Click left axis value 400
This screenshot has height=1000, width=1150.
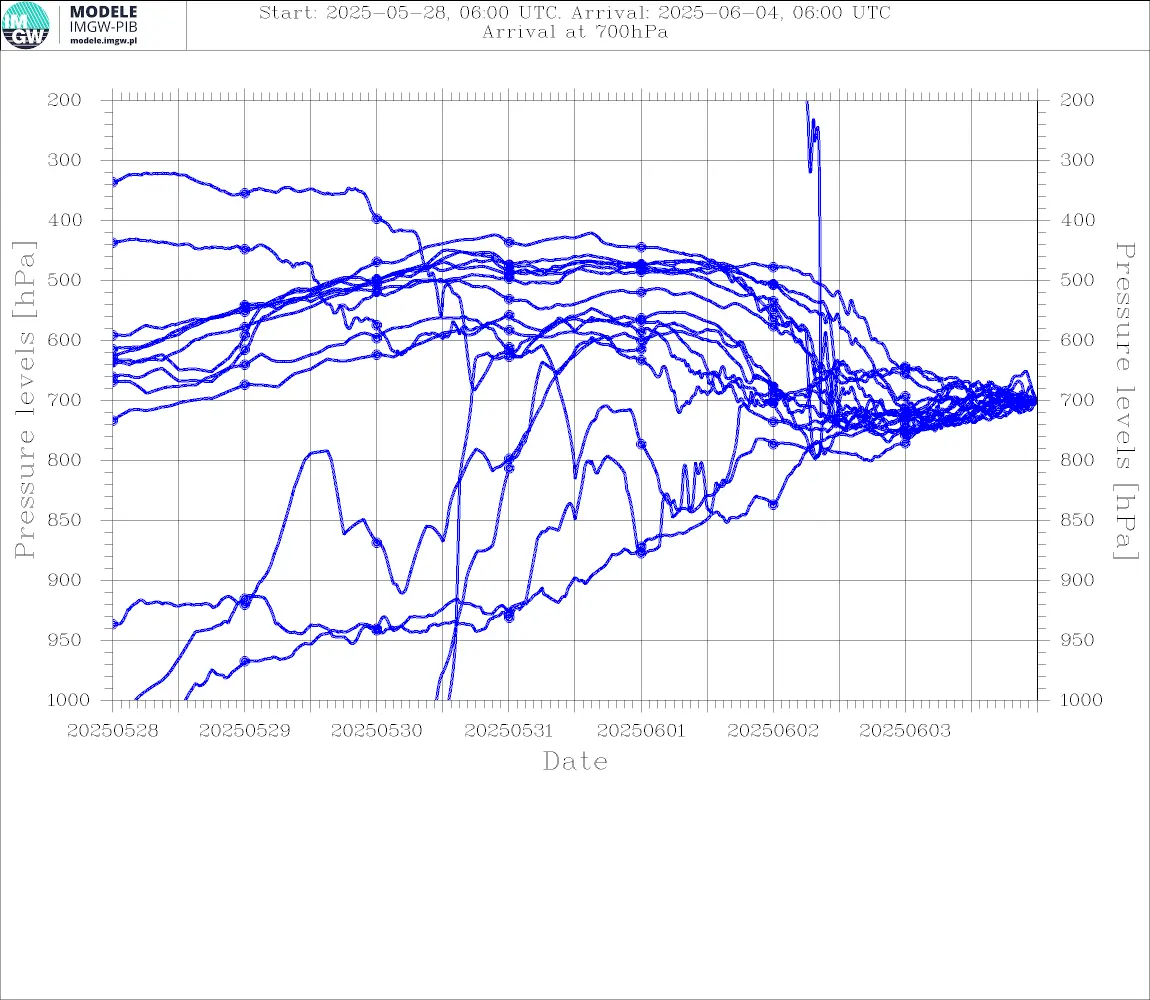[65, 220]
